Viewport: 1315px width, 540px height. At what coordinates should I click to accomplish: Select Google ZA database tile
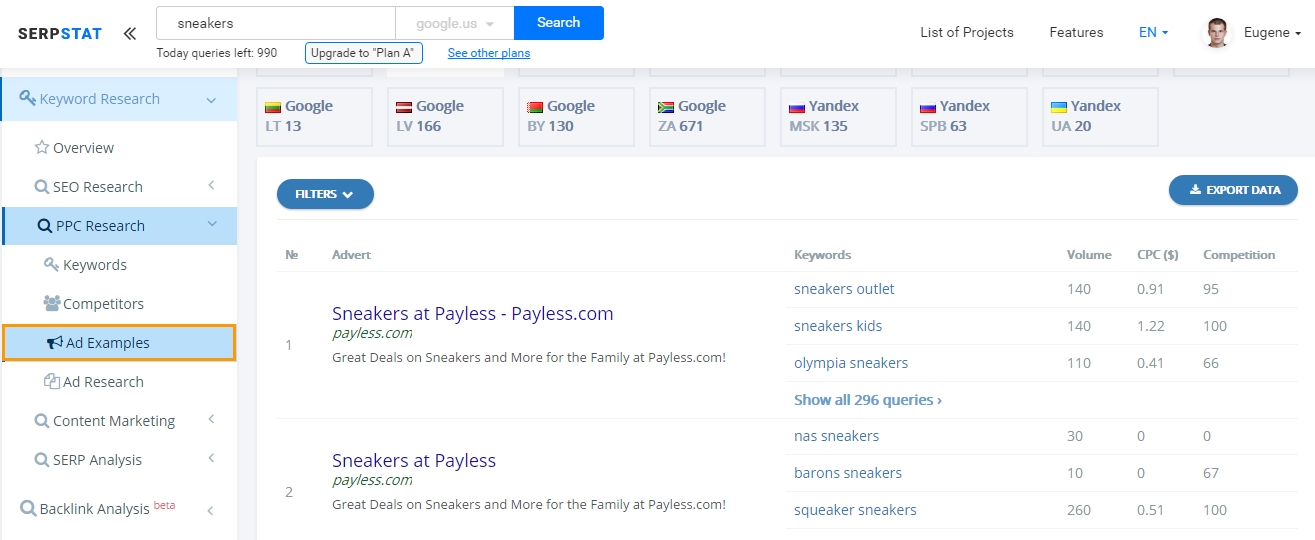[x=707, y=116]
